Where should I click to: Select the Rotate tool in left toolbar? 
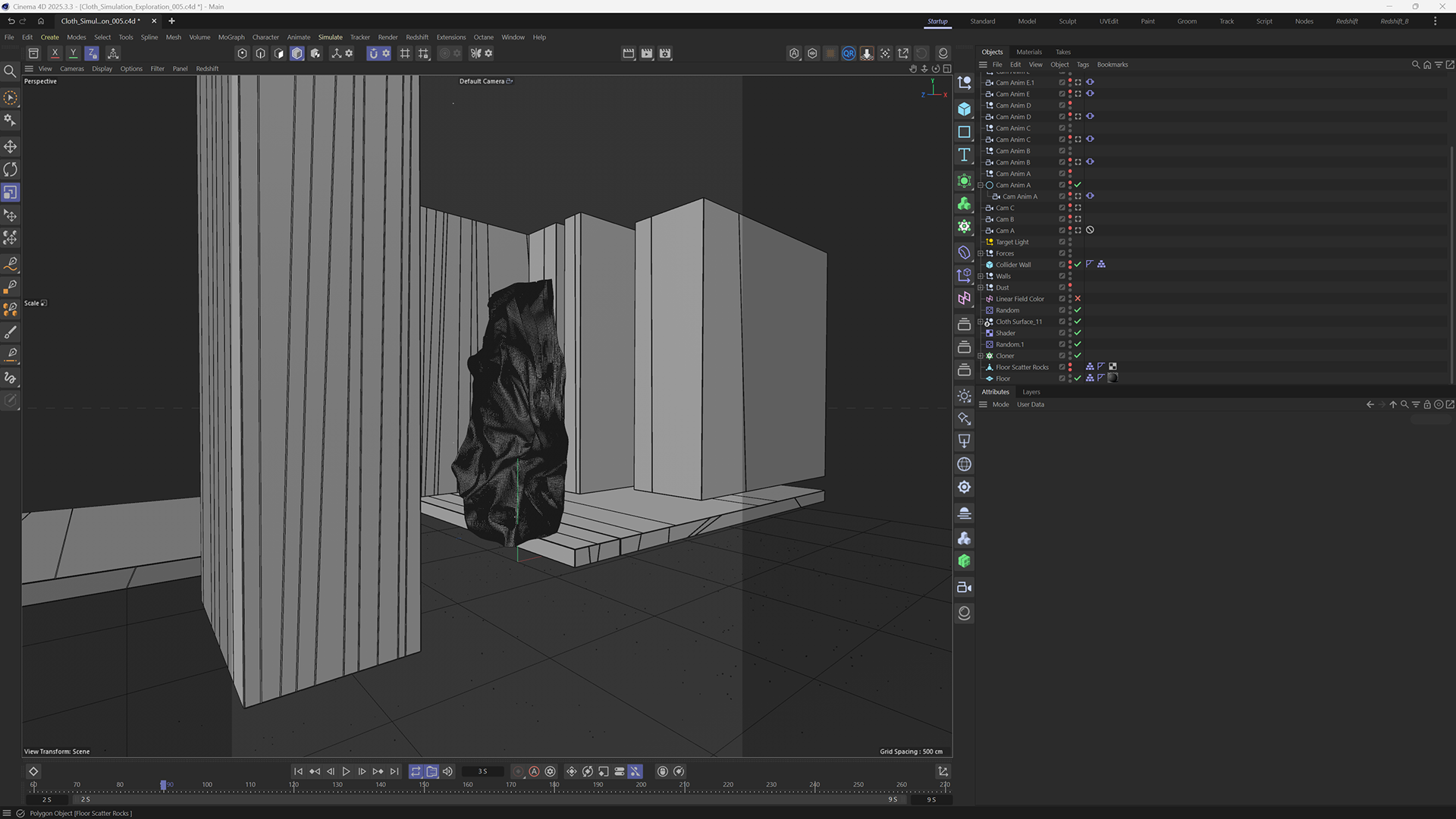11,169
